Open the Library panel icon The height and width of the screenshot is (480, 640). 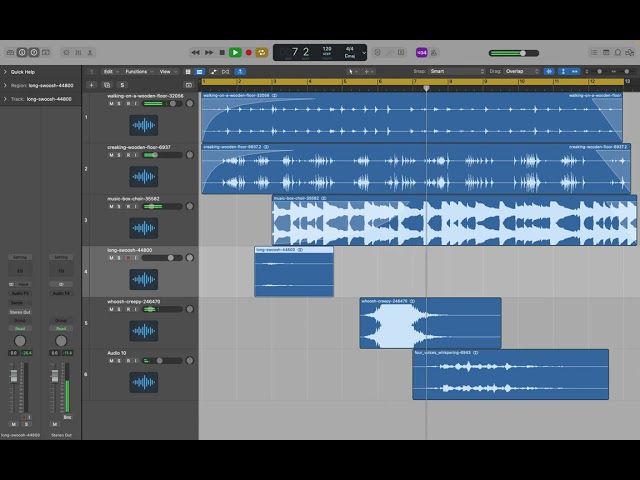click(x=10, y=53)
